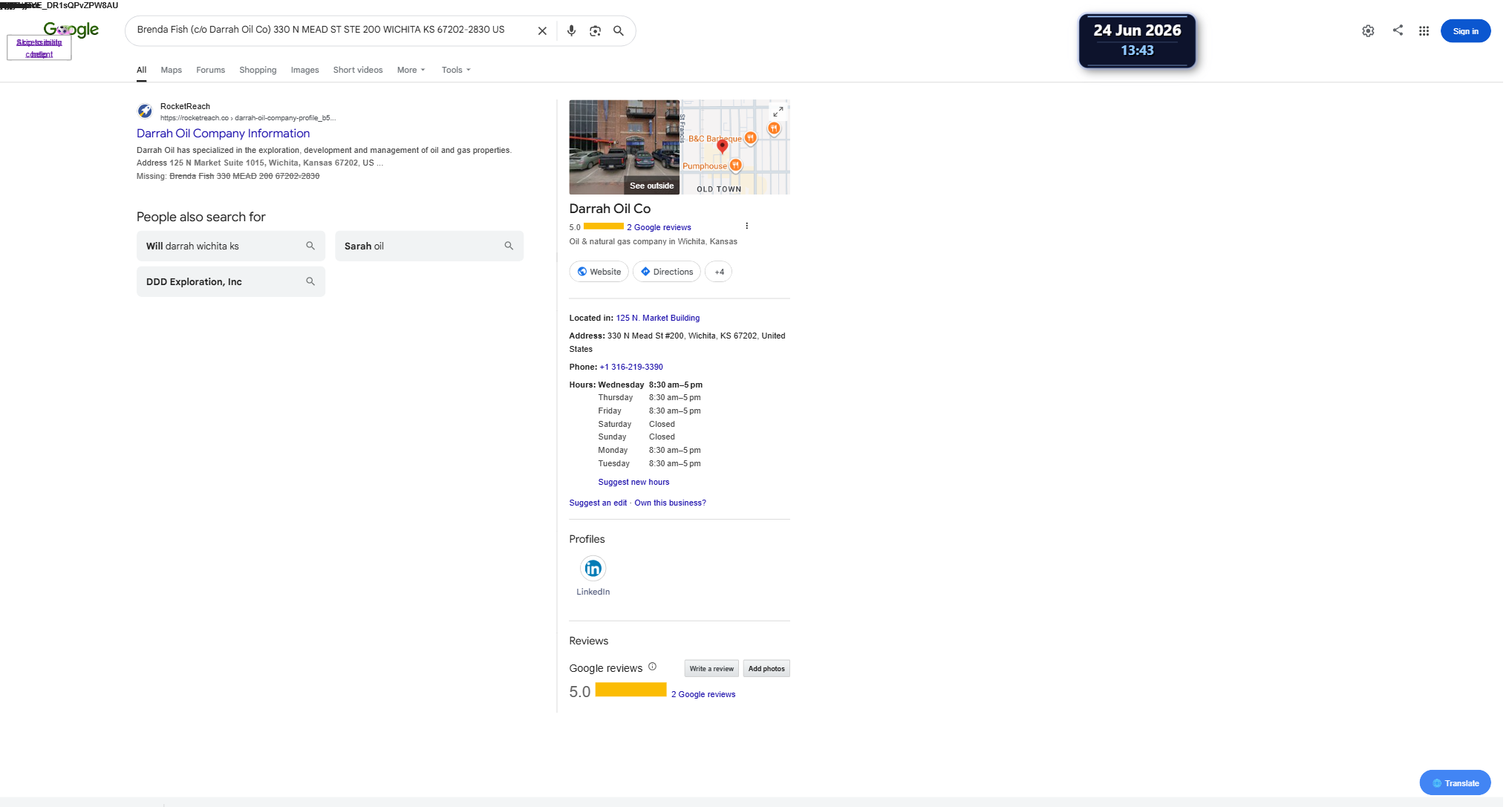Click search icon in 'Sarah oil' chip
The image size is (1512, 807).
click(x=509, y=246)
